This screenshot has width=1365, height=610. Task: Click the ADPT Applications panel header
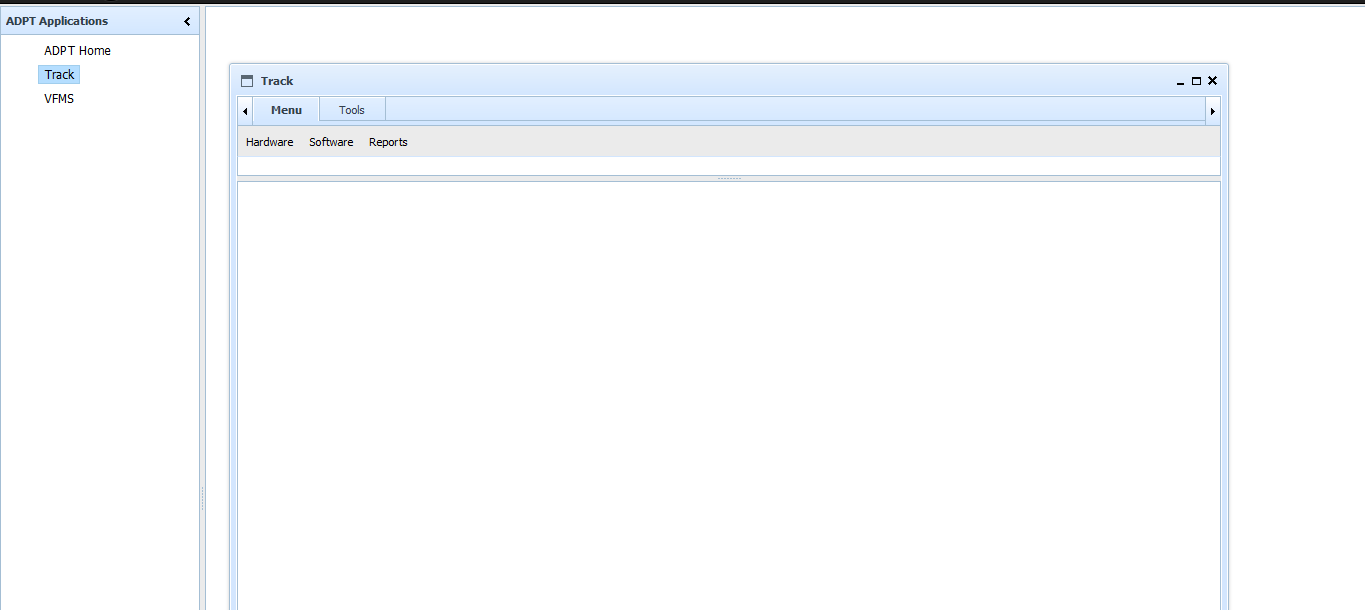tap(99, 21)
